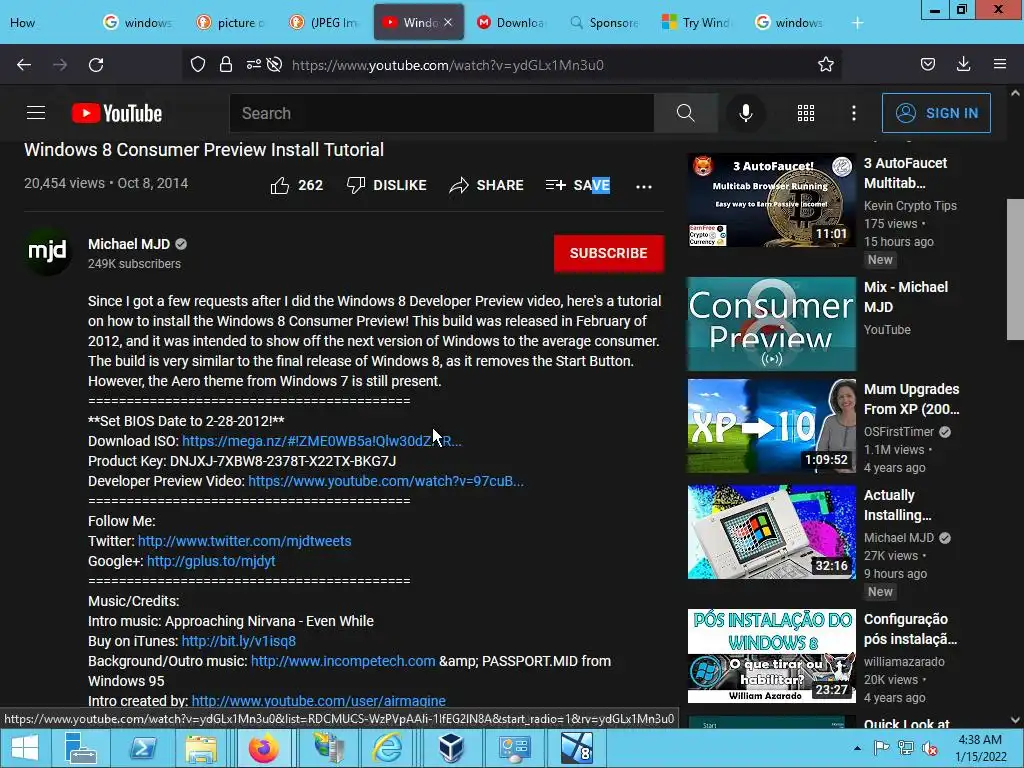Open the Consumer Preview Mix thumbnail
This screenshot has height=768, width=1024.
click(771, 324)
